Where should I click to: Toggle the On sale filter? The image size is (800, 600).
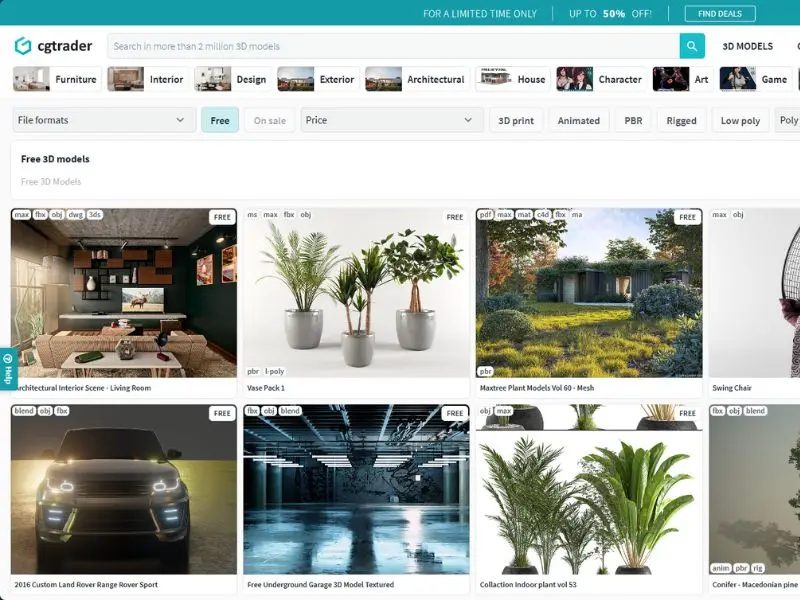coord(270,120)
